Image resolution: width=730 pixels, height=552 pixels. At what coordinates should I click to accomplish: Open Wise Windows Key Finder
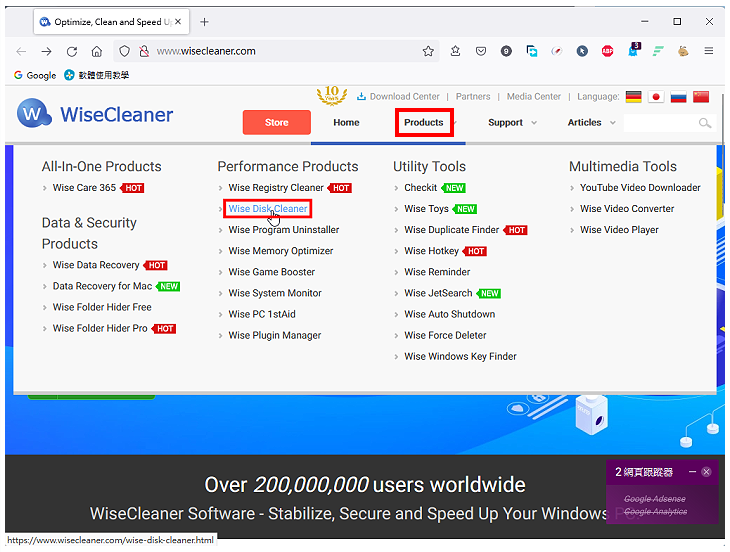coord(460,356)
